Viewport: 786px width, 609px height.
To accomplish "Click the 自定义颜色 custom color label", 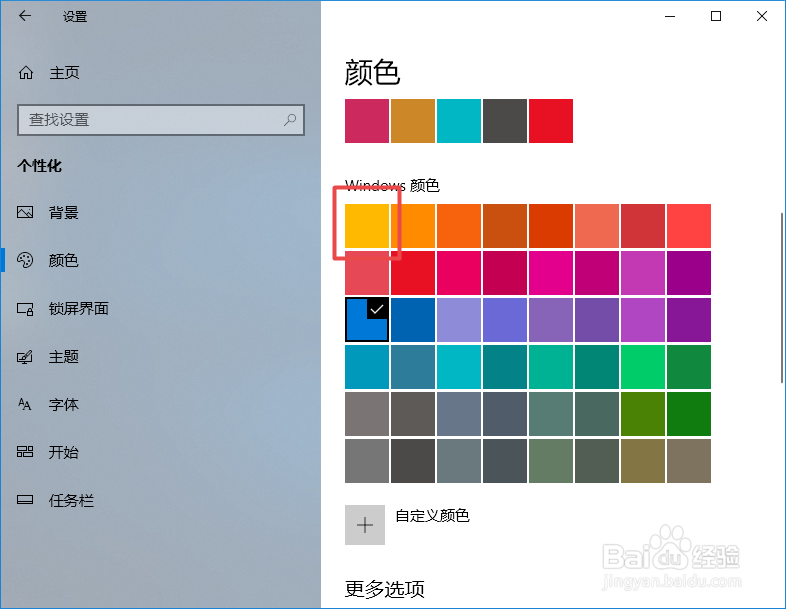I will [x=432, y=516].
